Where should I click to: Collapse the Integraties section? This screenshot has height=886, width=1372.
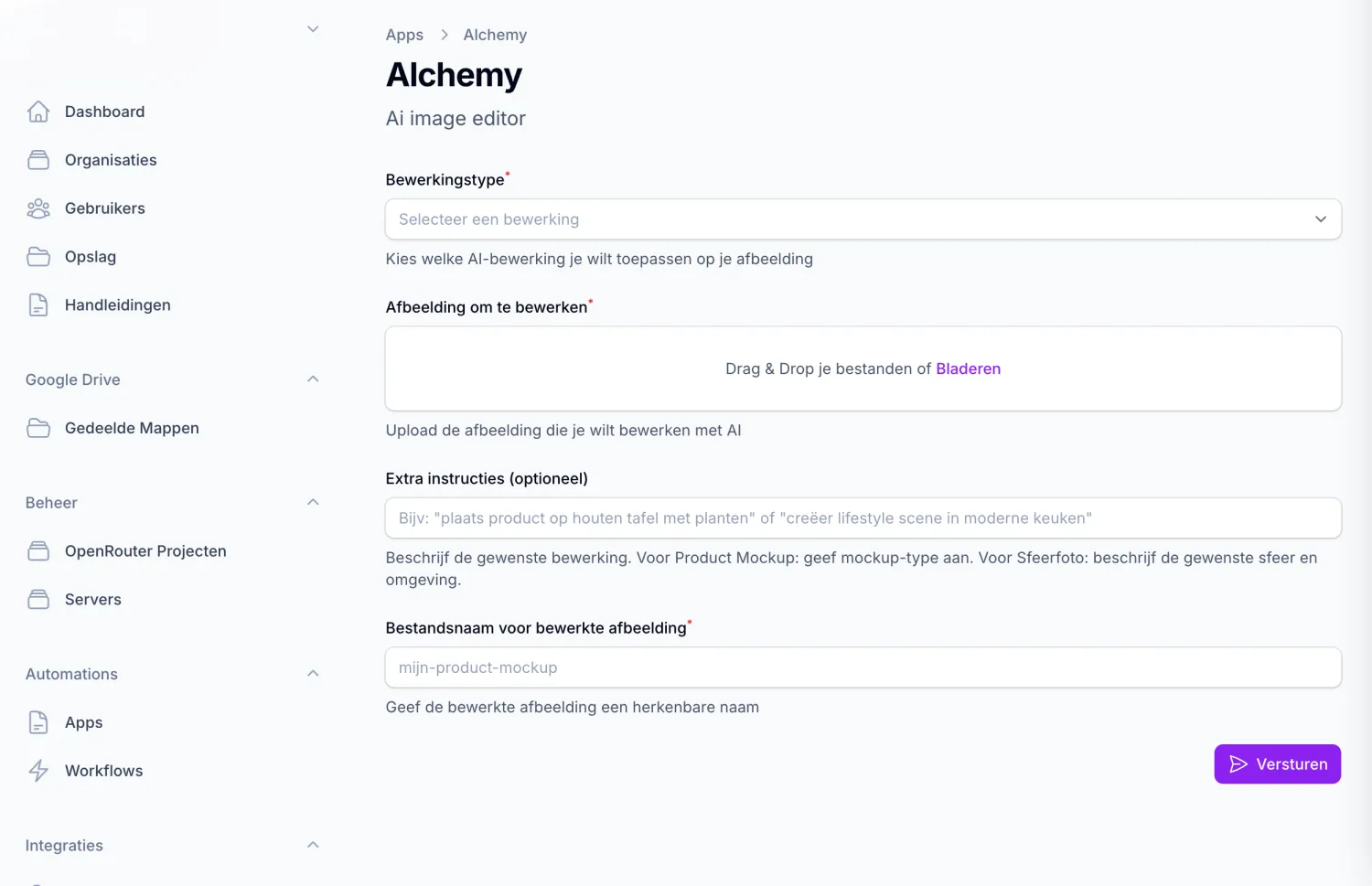click(x=313, y=845)
